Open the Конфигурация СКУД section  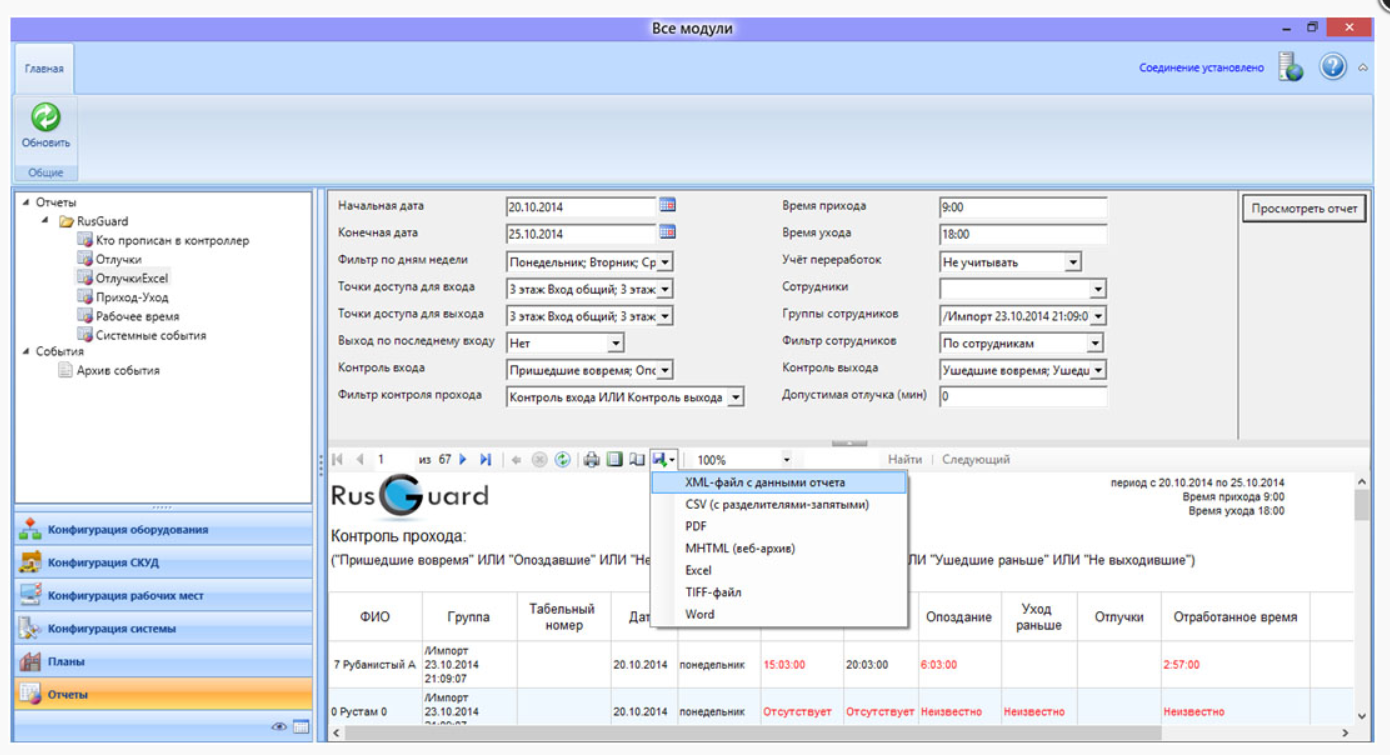[103, 563]
